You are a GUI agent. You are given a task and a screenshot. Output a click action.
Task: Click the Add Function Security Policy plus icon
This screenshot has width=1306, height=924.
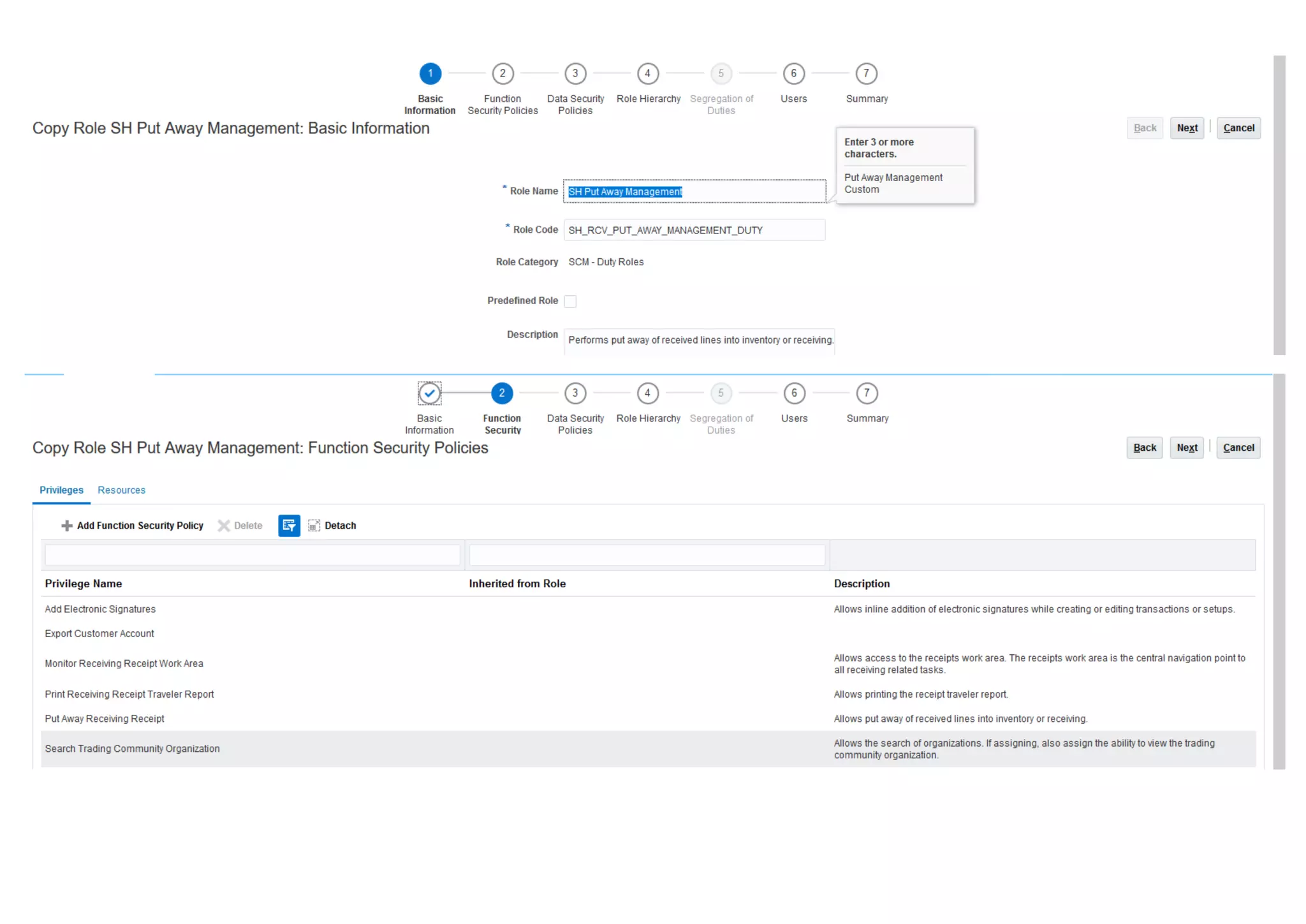coord(66,525)
